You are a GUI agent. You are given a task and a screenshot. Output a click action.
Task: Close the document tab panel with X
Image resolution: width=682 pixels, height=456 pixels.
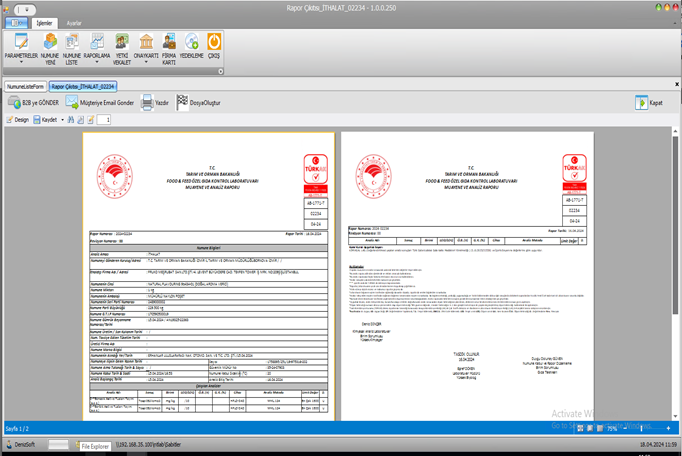click(677, 84)
